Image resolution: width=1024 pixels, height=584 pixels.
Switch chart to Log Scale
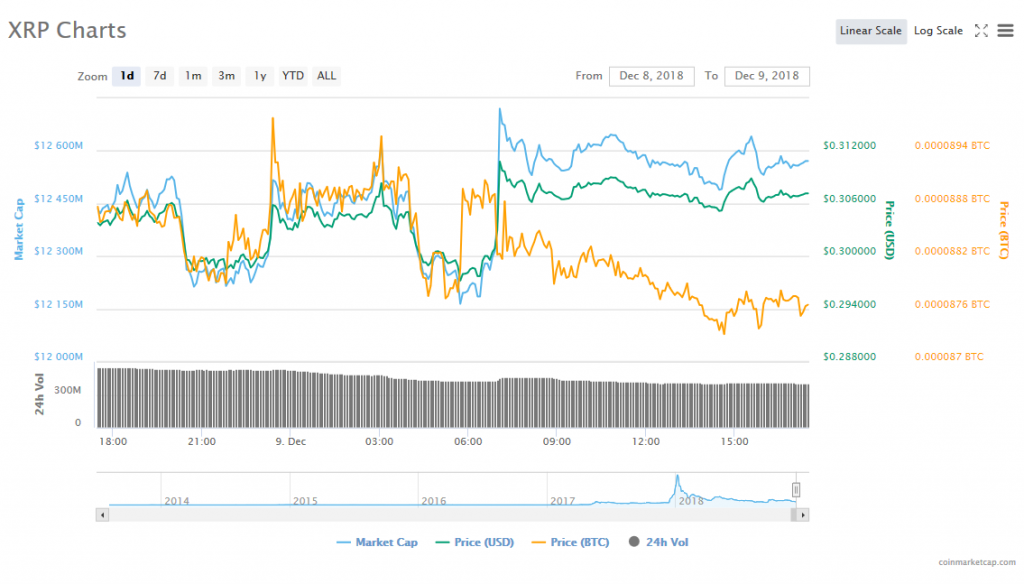[x=938, y=31]
